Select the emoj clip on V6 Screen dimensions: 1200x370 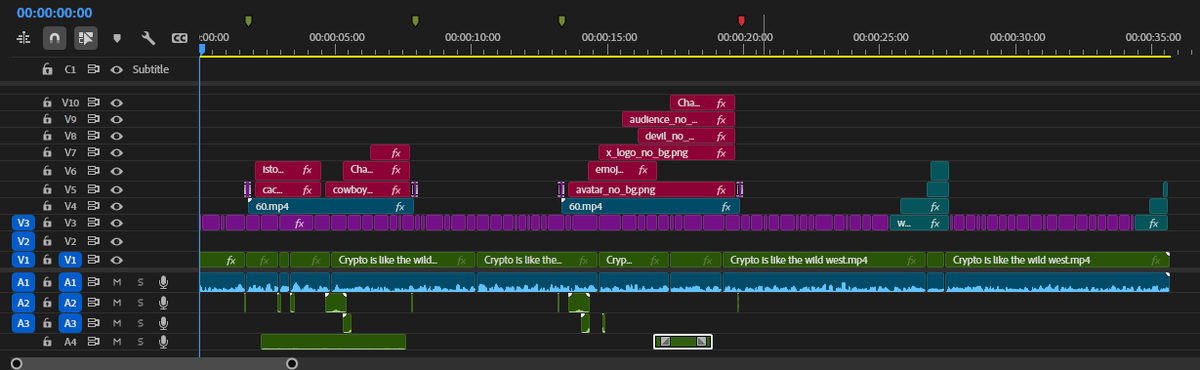pos(621,171)
